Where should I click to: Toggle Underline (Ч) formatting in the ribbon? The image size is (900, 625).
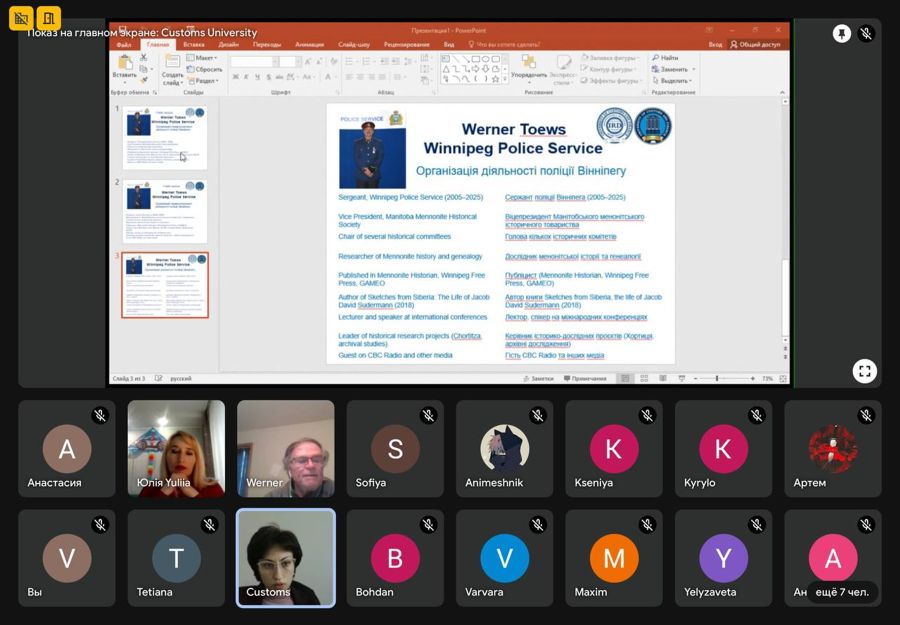[257, 77]
